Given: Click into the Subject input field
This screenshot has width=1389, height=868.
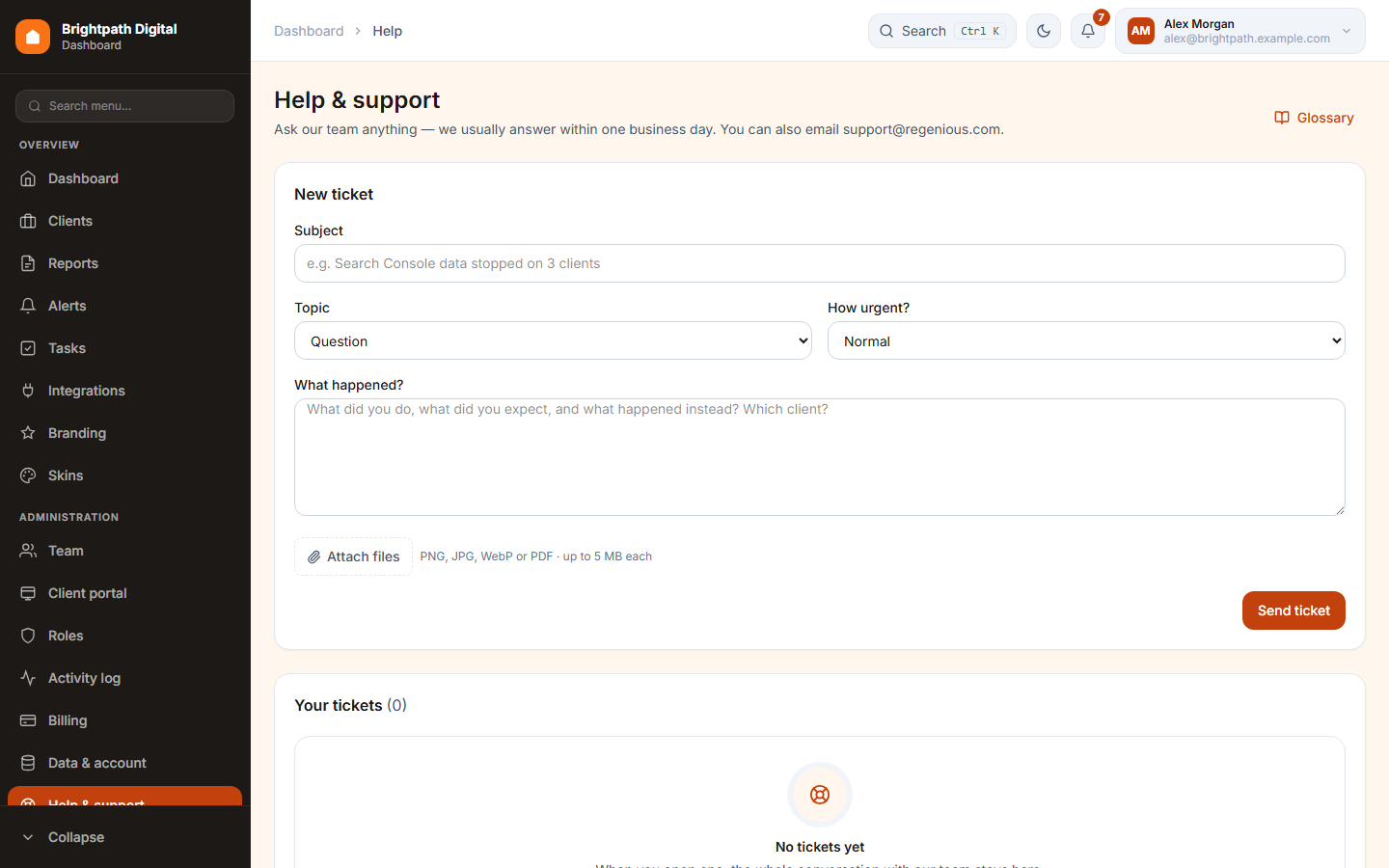Looking at the screenshot, I should click(820, 263).
